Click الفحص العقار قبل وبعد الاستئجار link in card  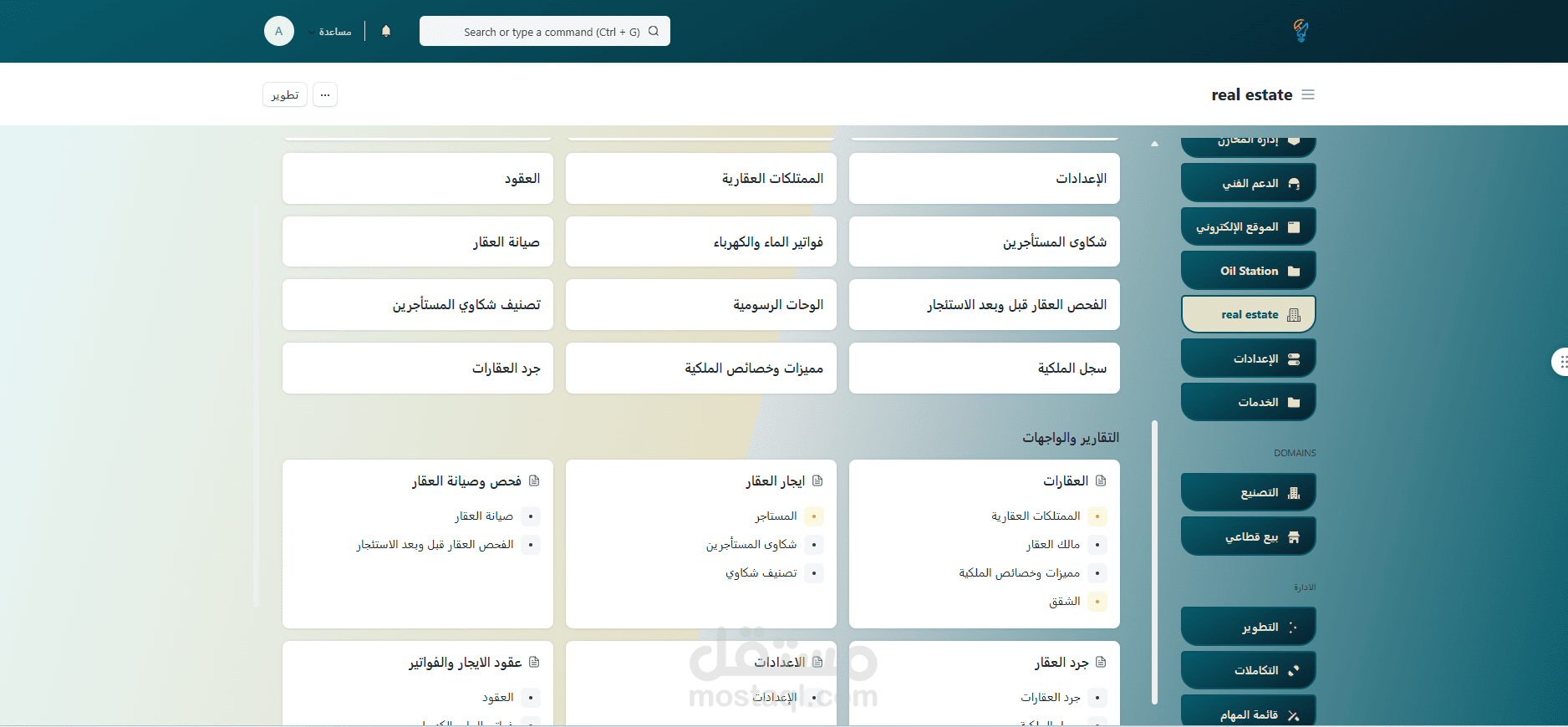pos(435,545)
